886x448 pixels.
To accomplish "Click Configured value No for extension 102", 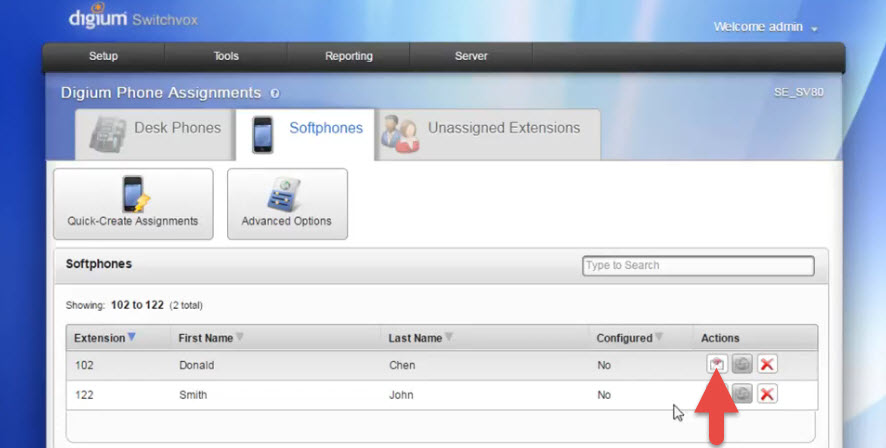I will (x=604, y=365).
